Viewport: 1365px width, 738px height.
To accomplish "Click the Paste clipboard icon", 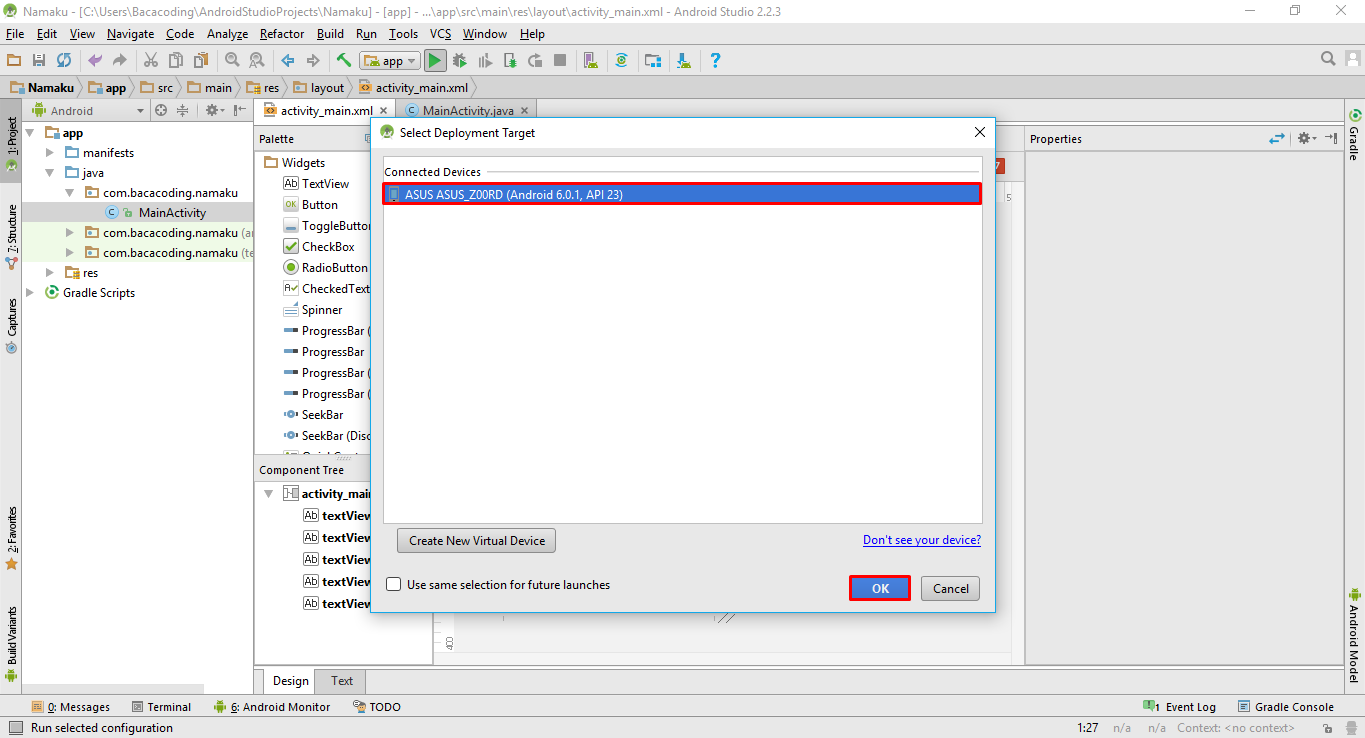I will [x=200, y=60].
